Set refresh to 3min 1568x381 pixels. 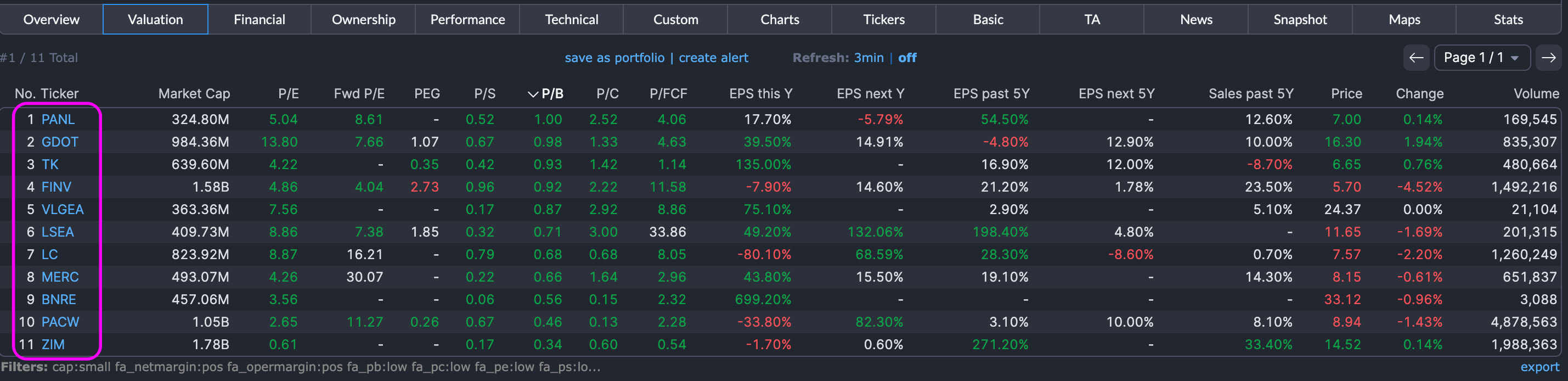[x=868, y=58]
